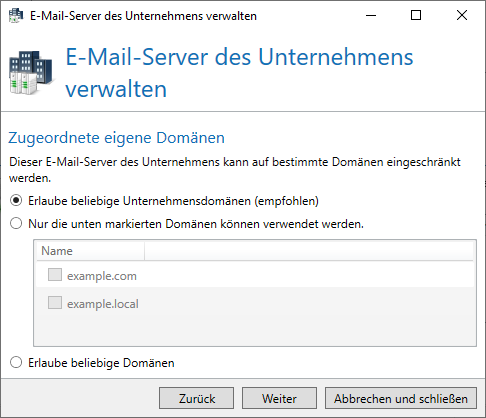Viewport: 486px width, 418px height.
Task: Sort the list by the Name column header
Action: pyautogui.click(x=90, y=251)
